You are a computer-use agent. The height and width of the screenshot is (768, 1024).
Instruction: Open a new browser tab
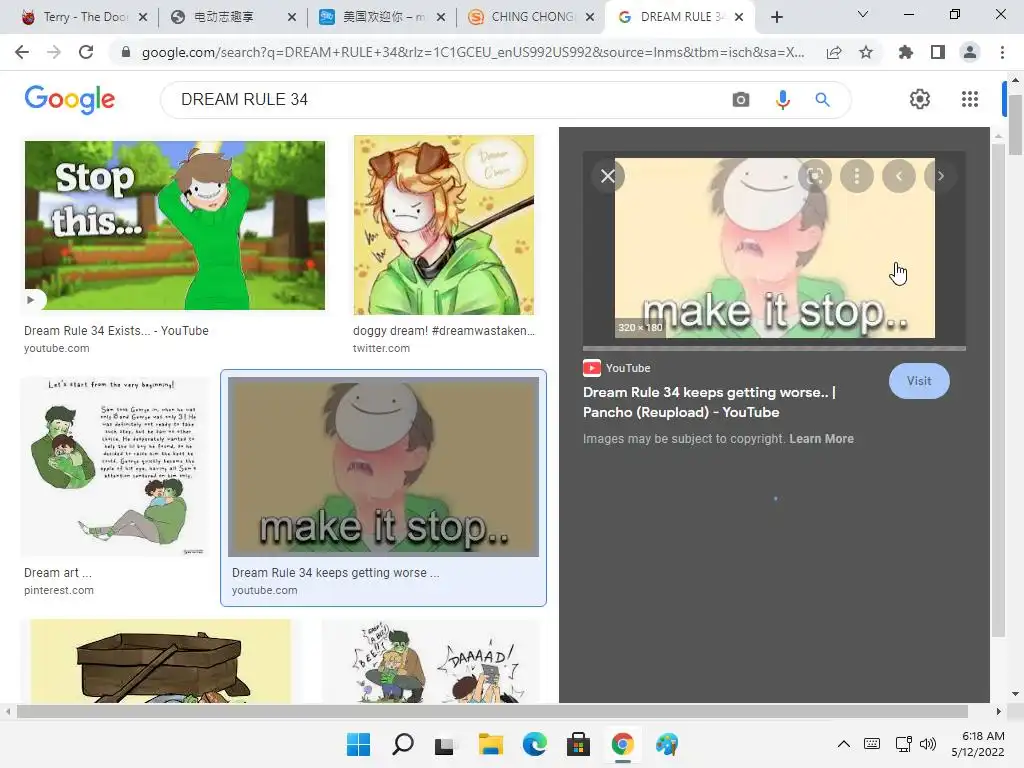tap(776, 17)
